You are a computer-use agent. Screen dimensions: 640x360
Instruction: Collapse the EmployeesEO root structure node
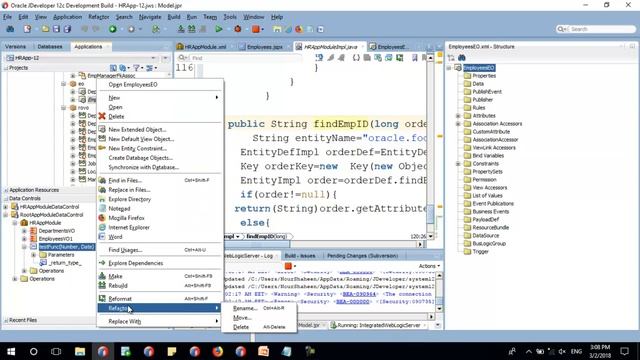click(449, 68)
